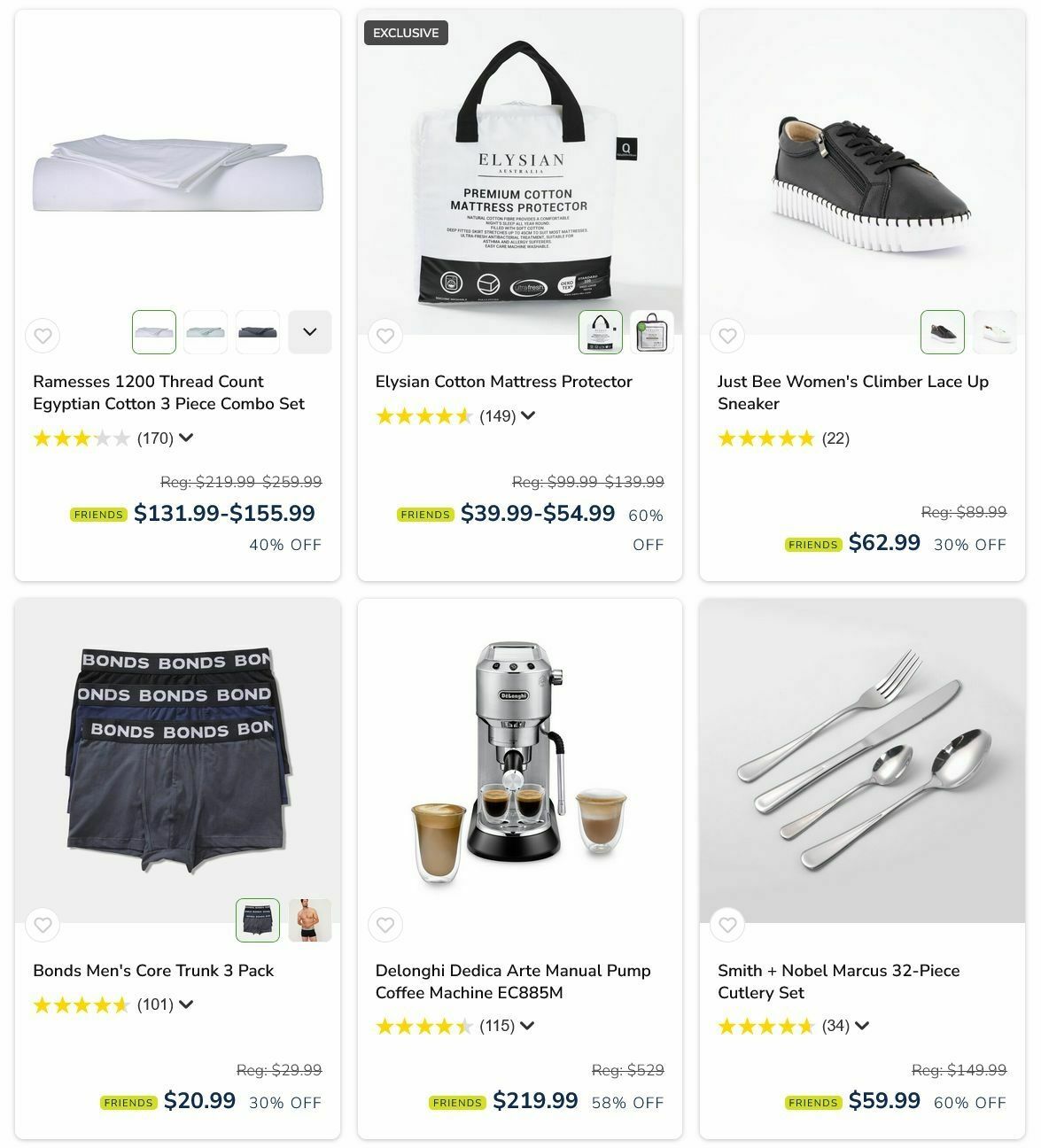Favorite the Elysian Cotton Mattress Protector
This screenshot has width=1041, height=1148.
coord(385,336)
